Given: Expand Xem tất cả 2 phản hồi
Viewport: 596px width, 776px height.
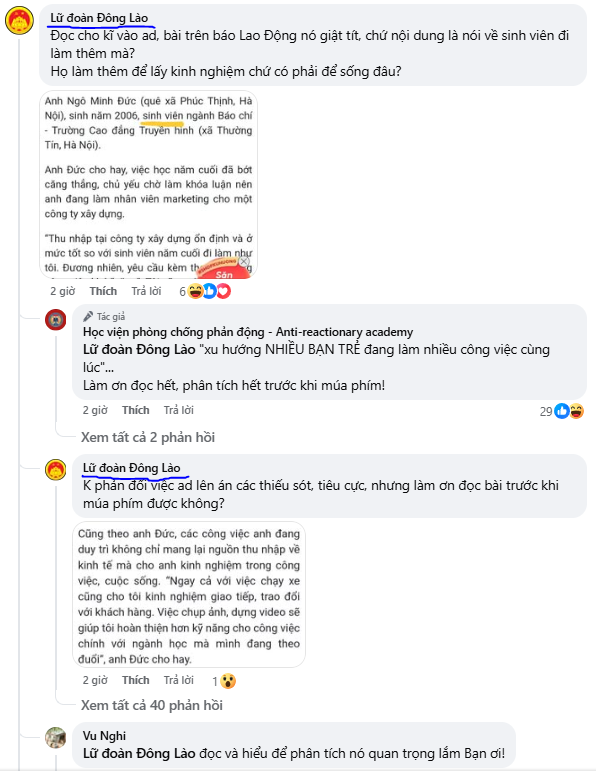Looking at the screenshot, I should (148, 437).
